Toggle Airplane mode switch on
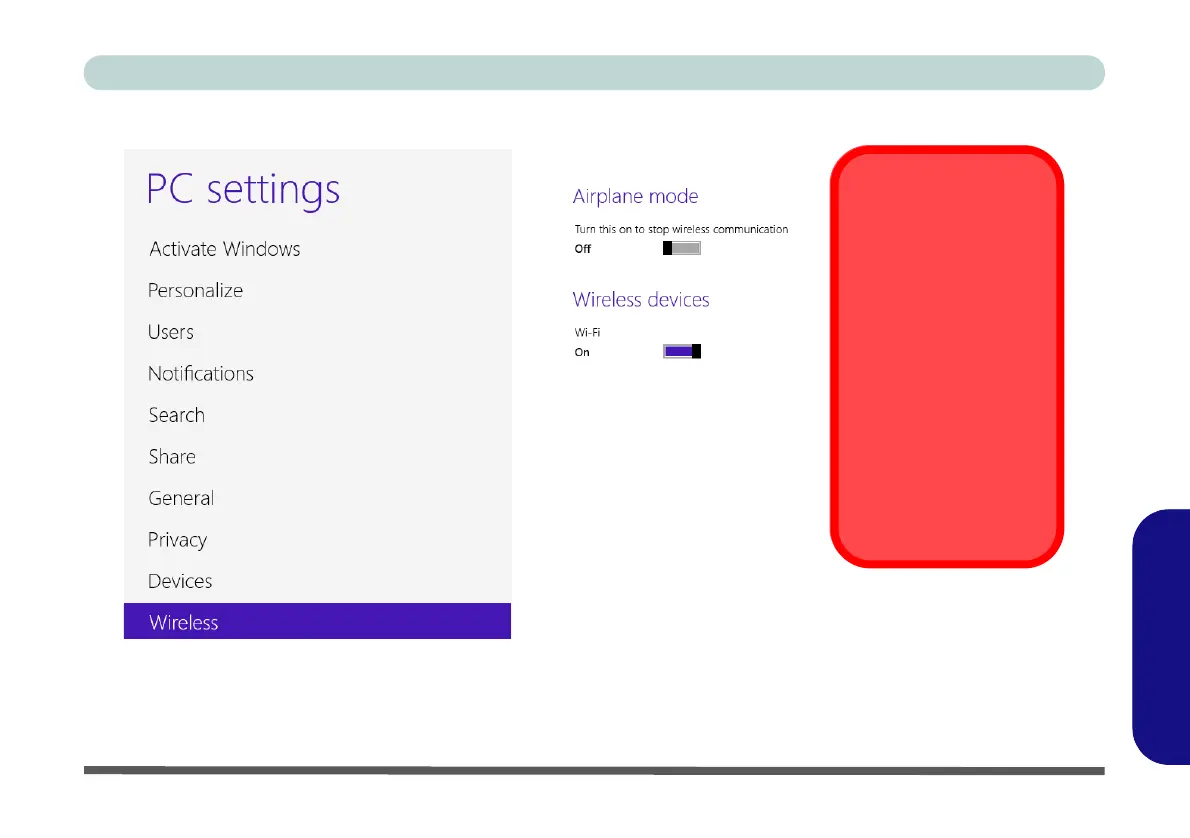Viewport: 1190px width, 838px height. (x=682, y=248)
